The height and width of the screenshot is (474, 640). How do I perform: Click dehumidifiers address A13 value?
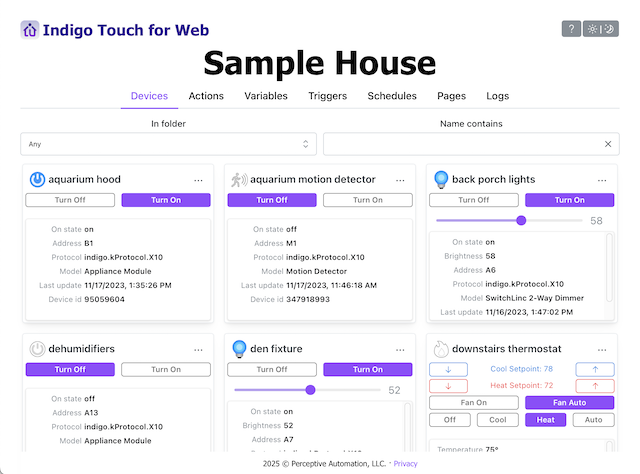pyautogui.click(x=91, y=413)
